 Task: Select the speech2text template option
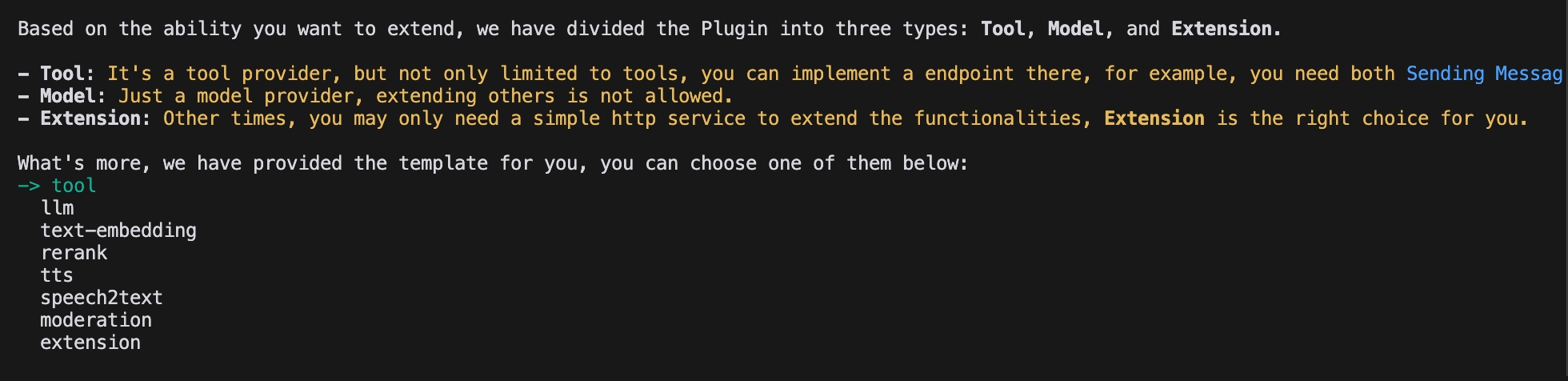[102, 298]
